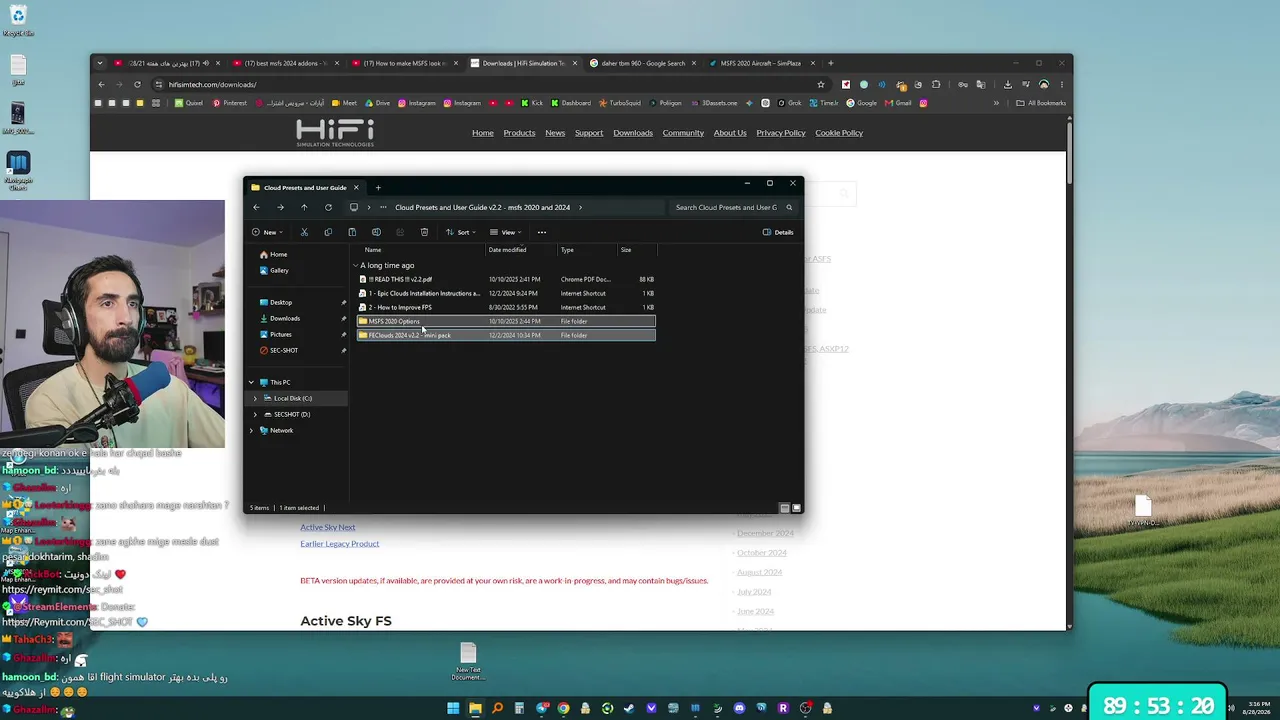Click the Back arrow in File Explorer
The width and height of the screenshot is (1280, 720).
point(256,207)
